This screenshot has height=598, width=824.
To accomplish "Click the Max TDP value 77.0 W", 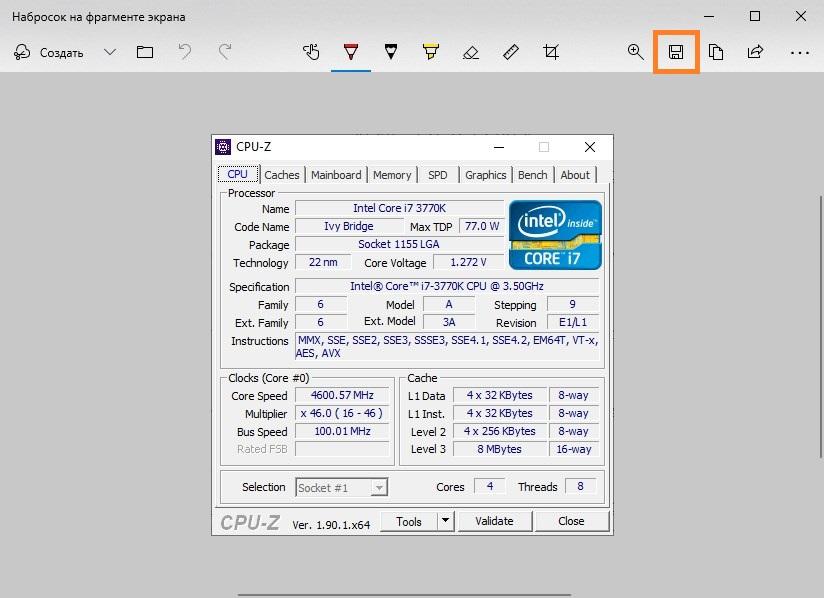I will pyautogui.click(x=482, y=226).
